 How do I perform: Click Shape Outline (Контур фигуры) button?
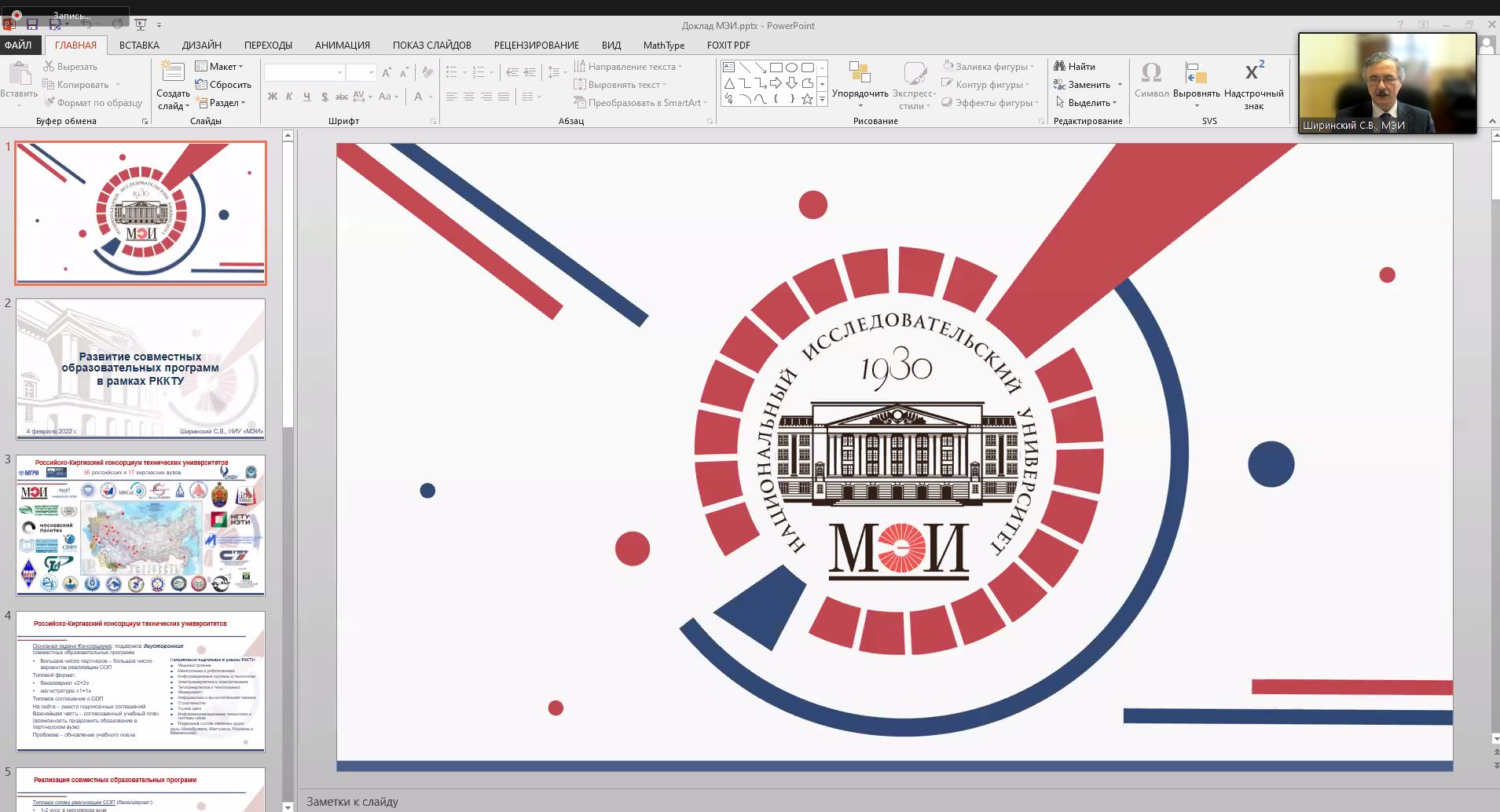coord(985,85)
